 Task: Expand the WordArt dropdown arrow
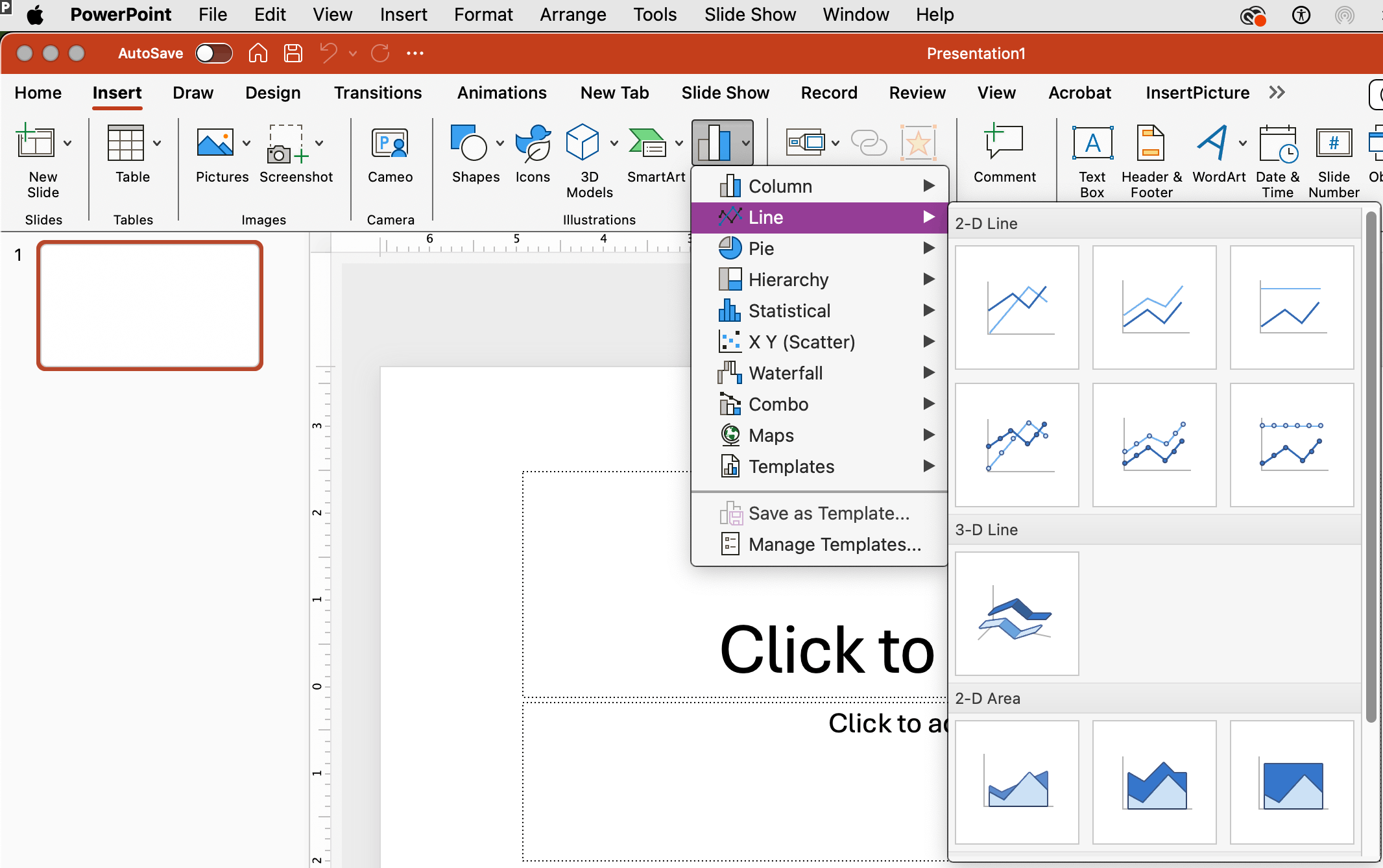coord(1243,143)
